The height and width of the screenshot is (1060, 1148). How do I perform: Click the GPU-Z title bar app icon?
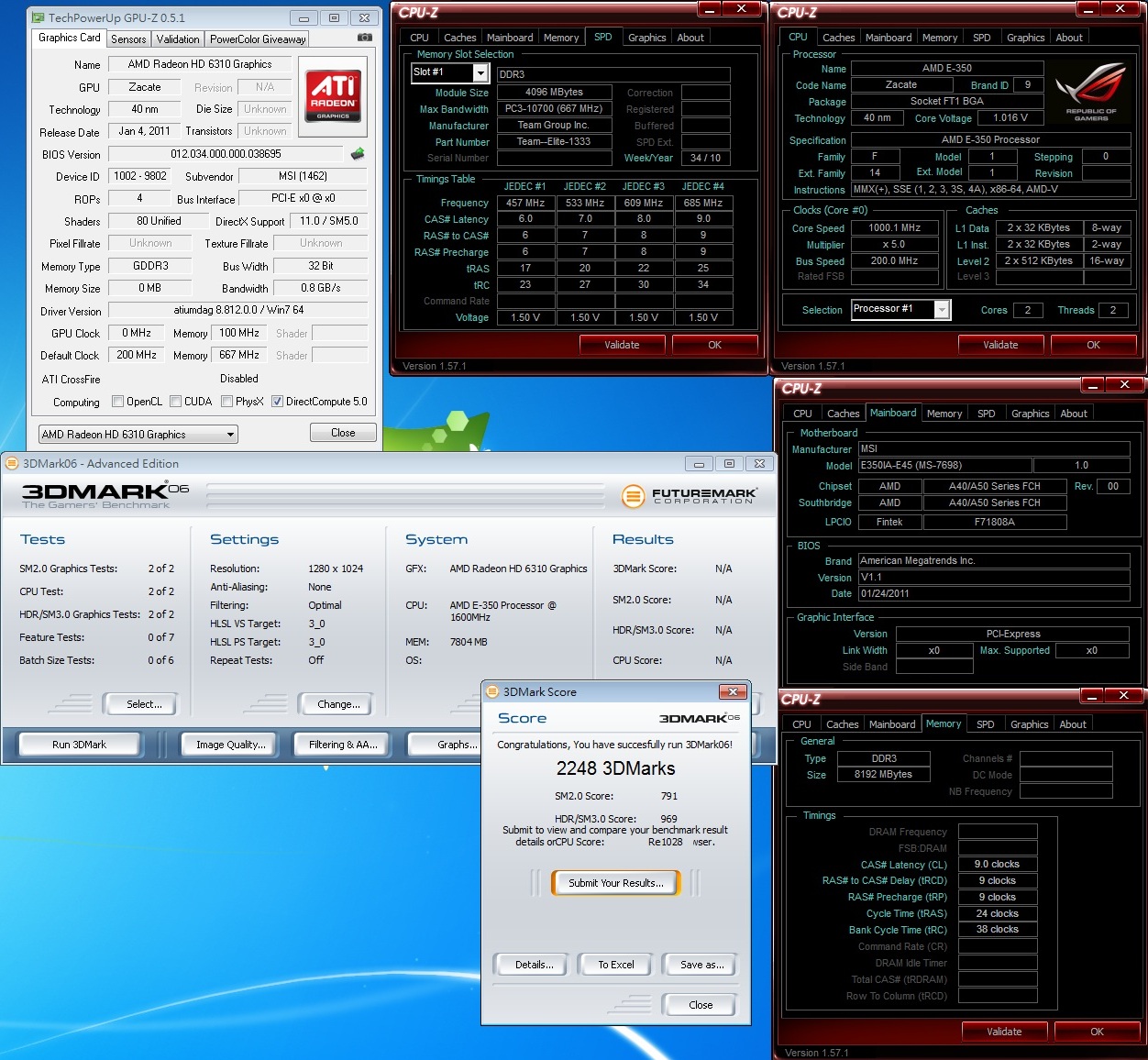[x=39, y=17]
